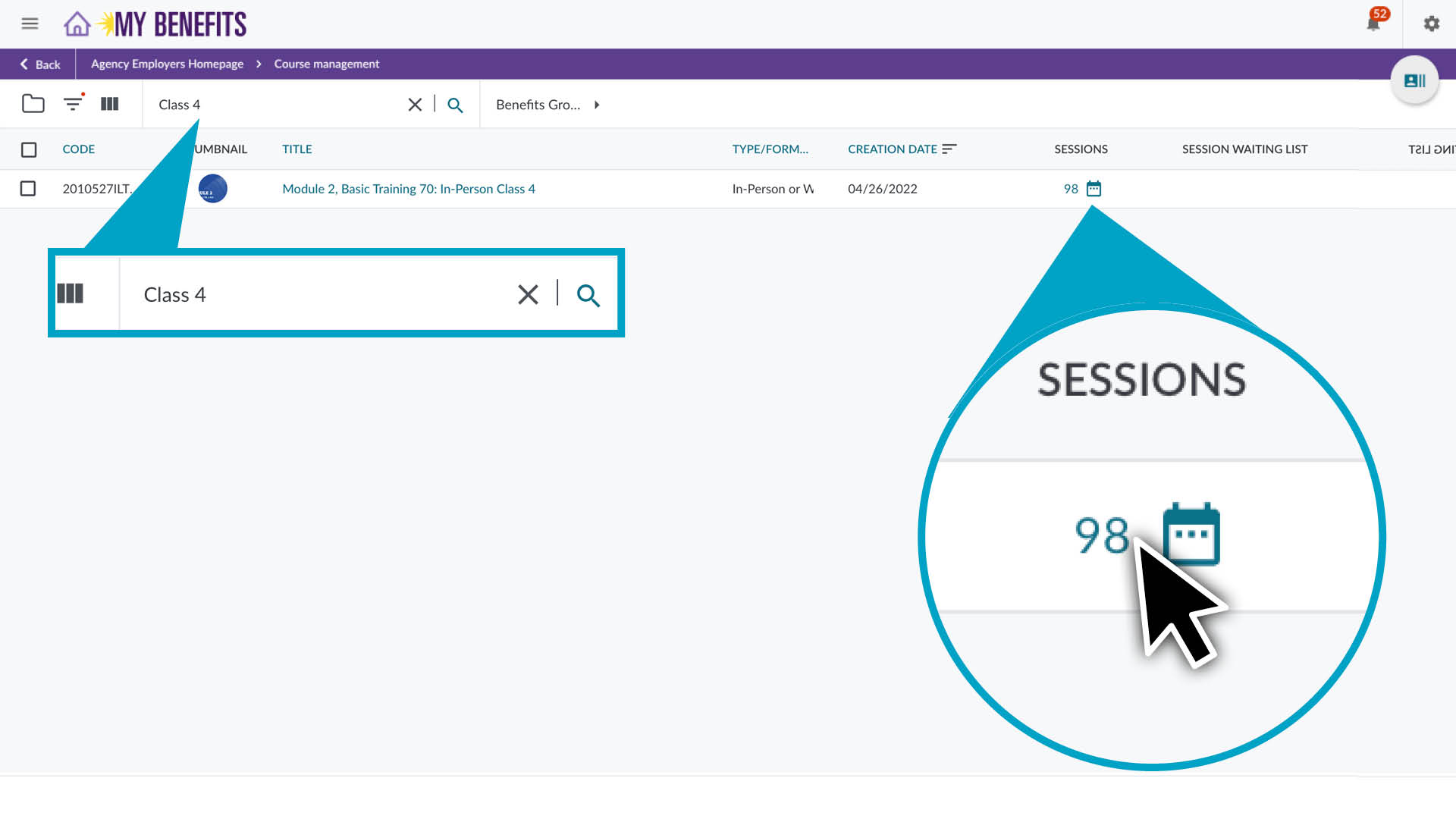Clear the Class 4 search text
This screenshot has height=819, width=1456.
coord(415,105)
